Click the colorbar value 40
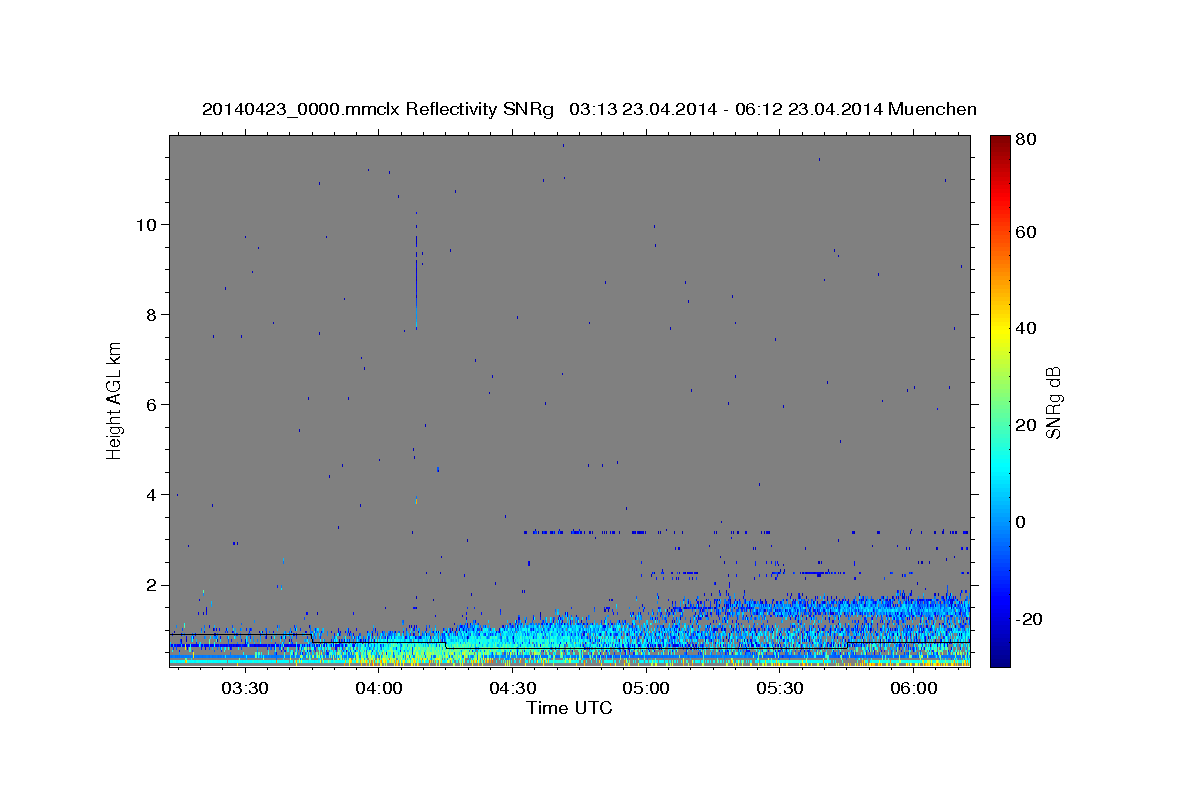The width and height of the screenshot is (1200, 800). (x=1028, y=328)
